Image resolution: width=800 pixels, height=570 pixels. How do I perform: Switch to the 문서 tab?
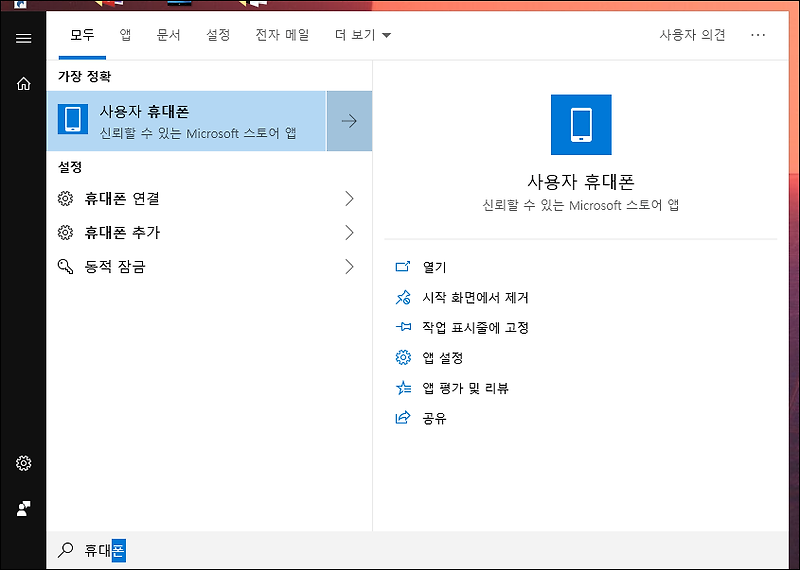168,35
